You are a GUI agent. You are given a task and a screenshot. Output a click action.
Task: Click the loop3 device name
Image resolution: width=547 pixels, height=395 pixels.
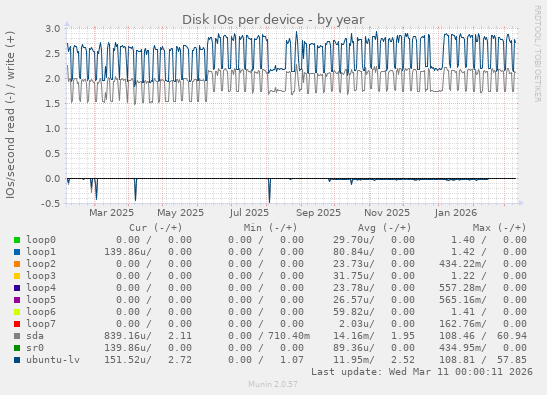tap(41, 276)
